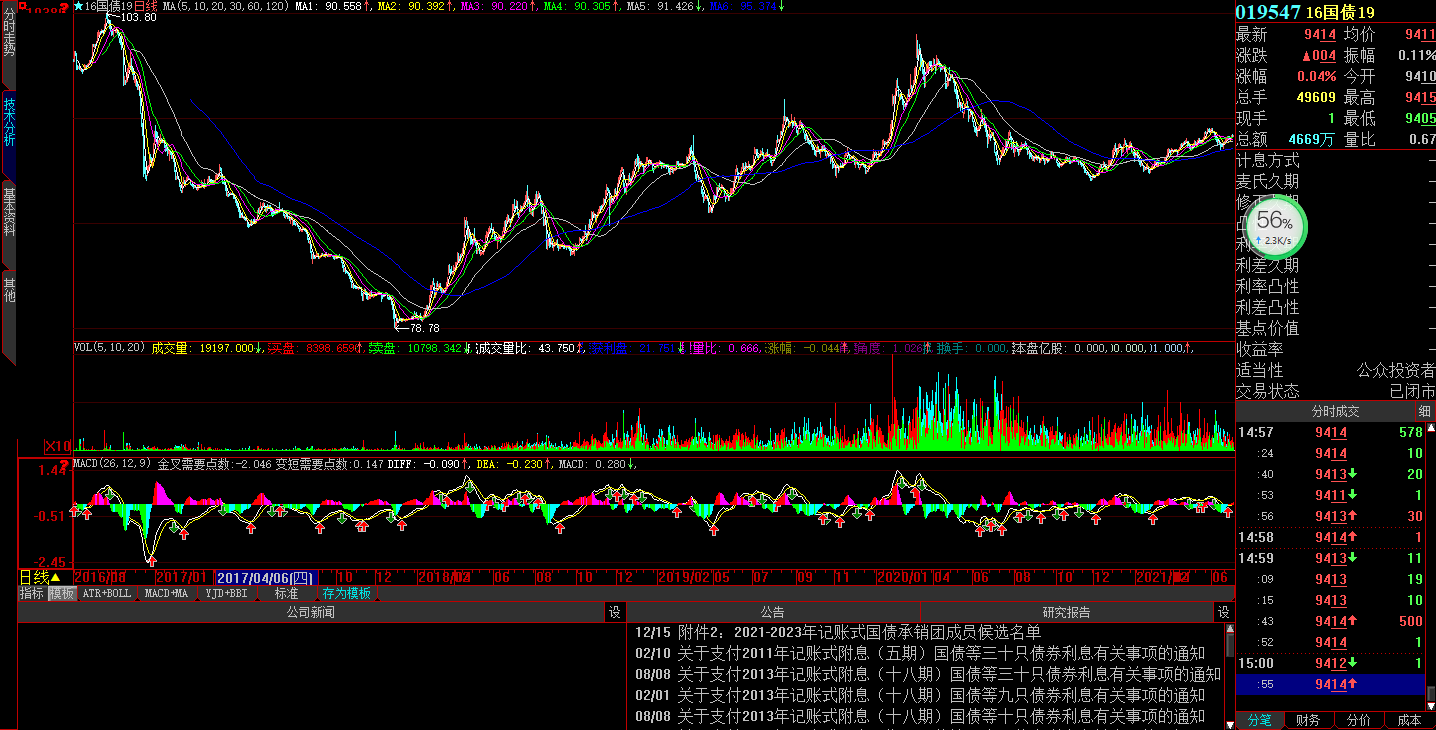The height and width of the screenshot is (730, 1436).
Task: Click the cyan star beside 16国债19
Action: tap(79, 6)
